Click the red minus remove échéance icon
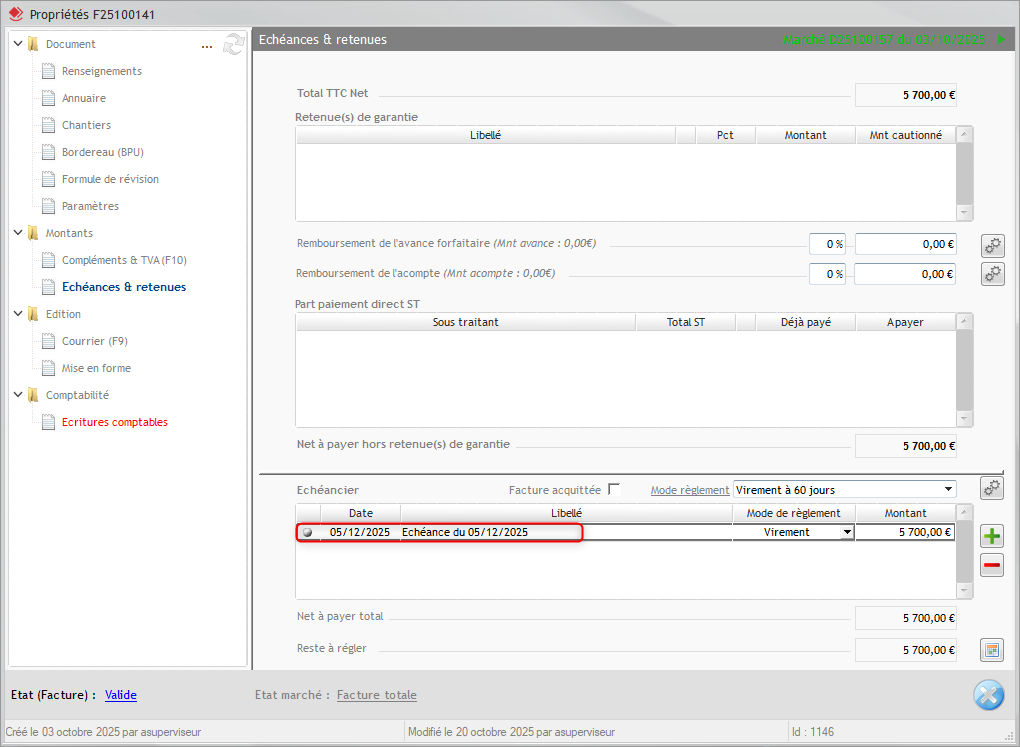1020x747 pixels. [992, 566]
